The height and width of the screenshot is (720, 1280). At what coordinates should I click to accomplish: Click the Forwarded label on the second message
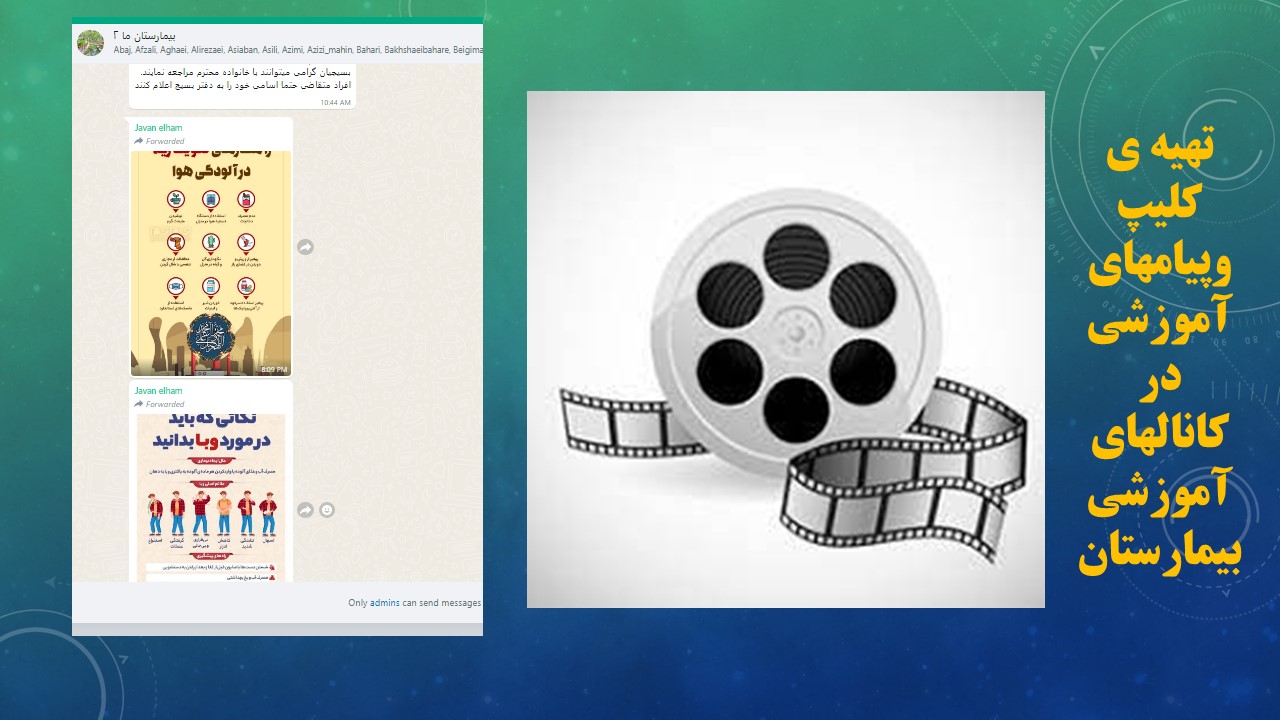point(165,404)
